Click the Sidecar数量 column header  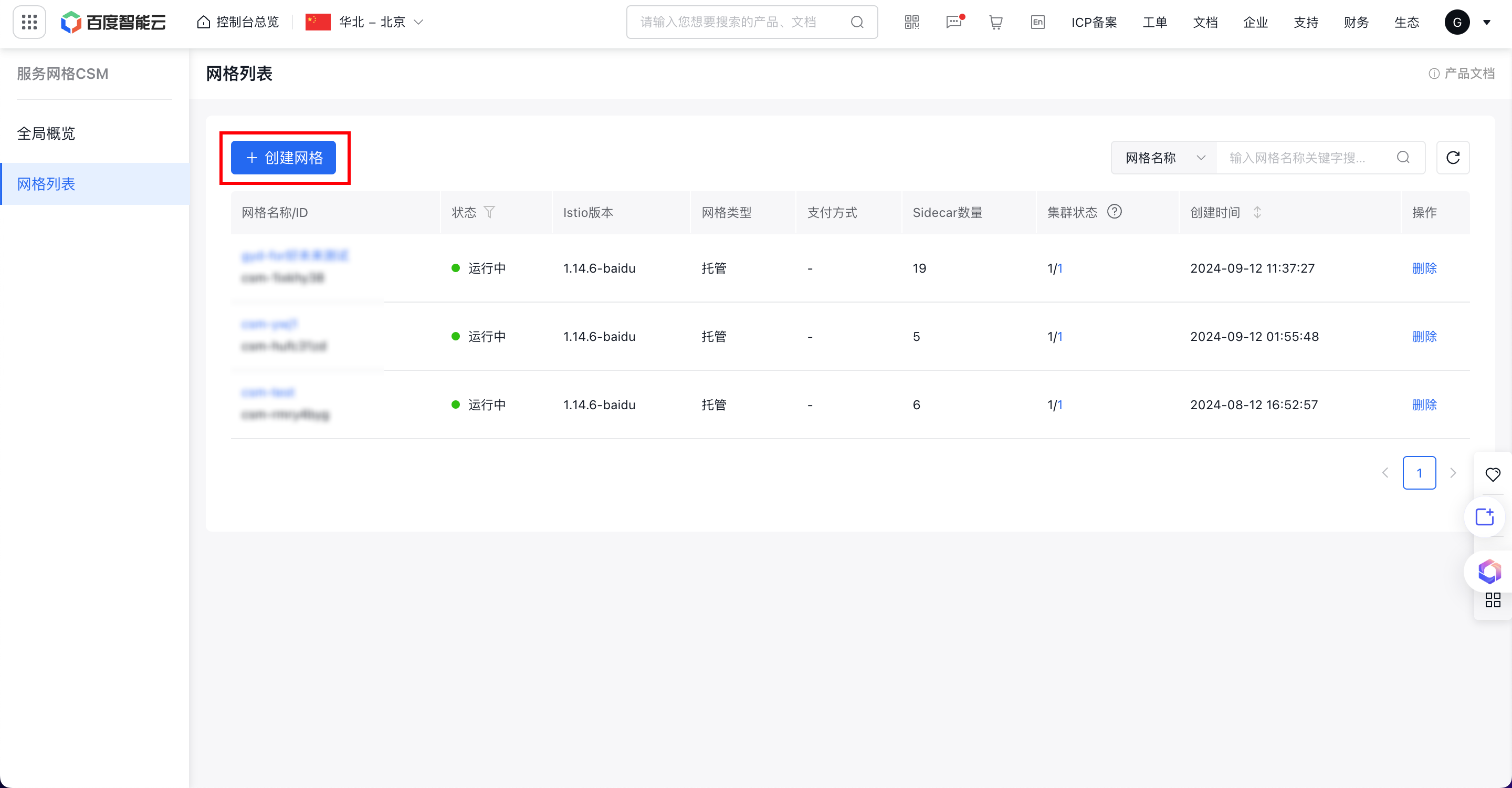947,213
